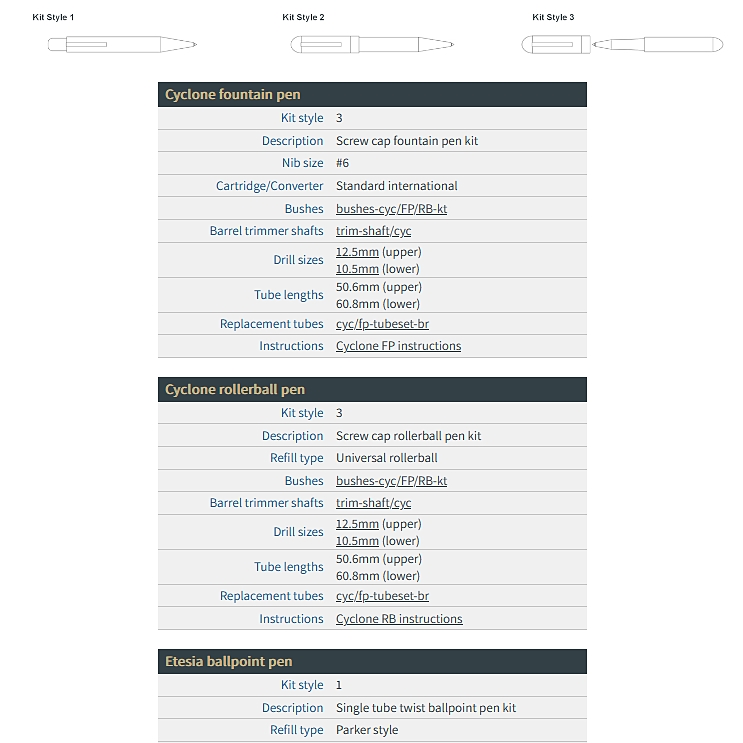Open the Cyclone RB instructions link
743x743 pixels.
pos(399,619)
